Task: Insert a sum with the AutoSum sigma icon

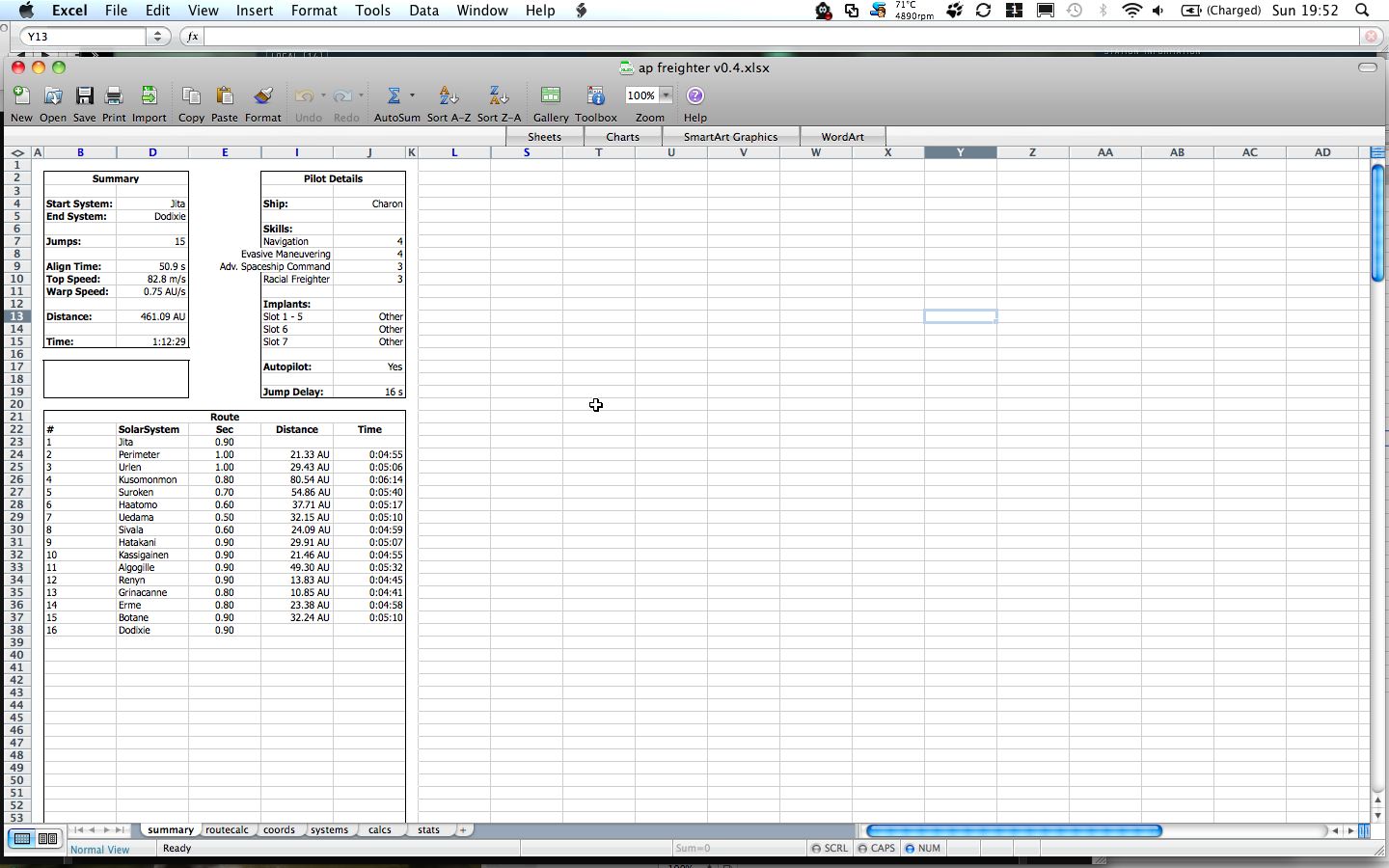Action: click(x=394, y=95)
